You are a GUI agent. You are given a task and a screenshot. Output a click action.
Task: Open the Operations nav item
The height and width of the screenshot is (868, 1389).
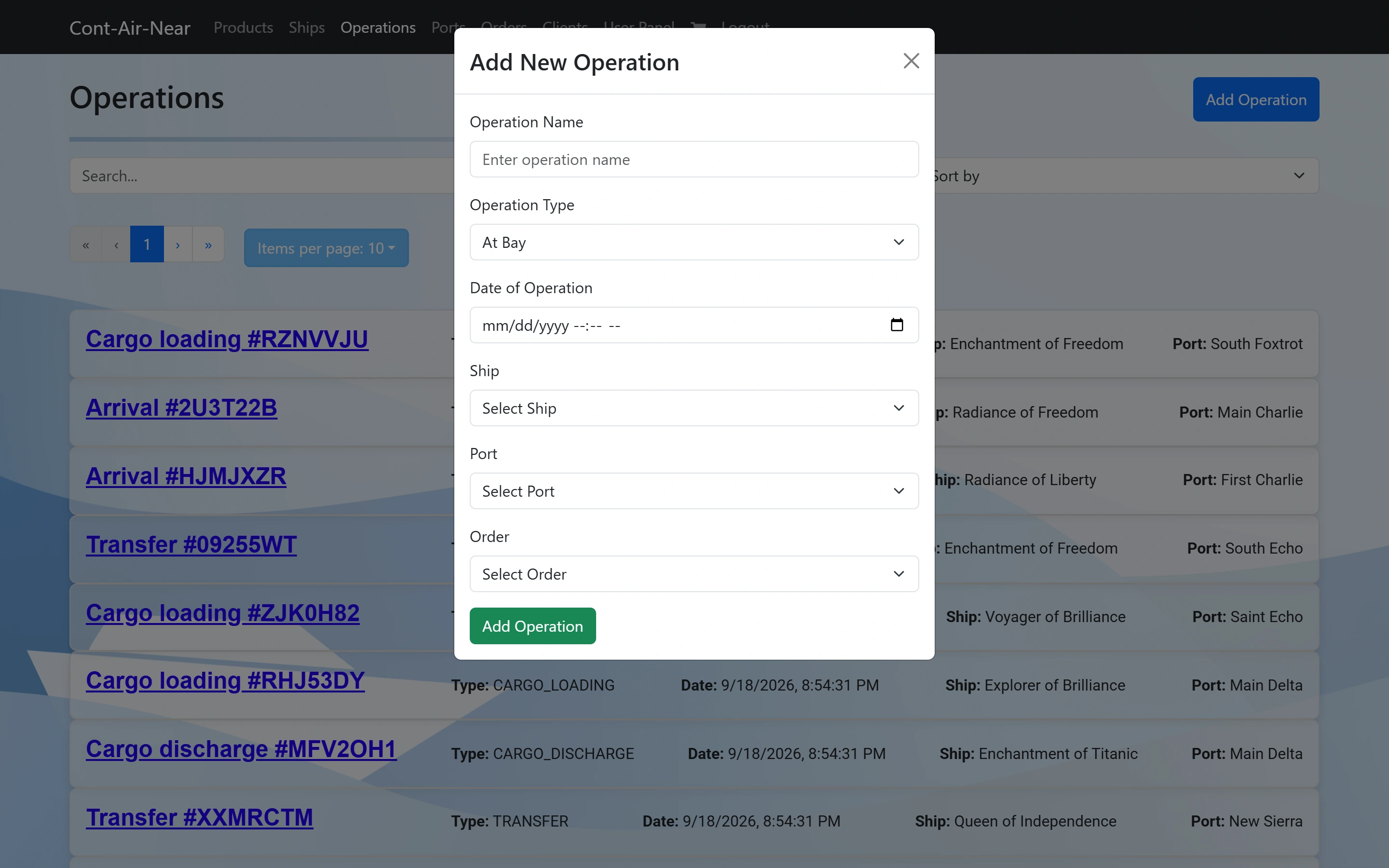click(378, 27)
